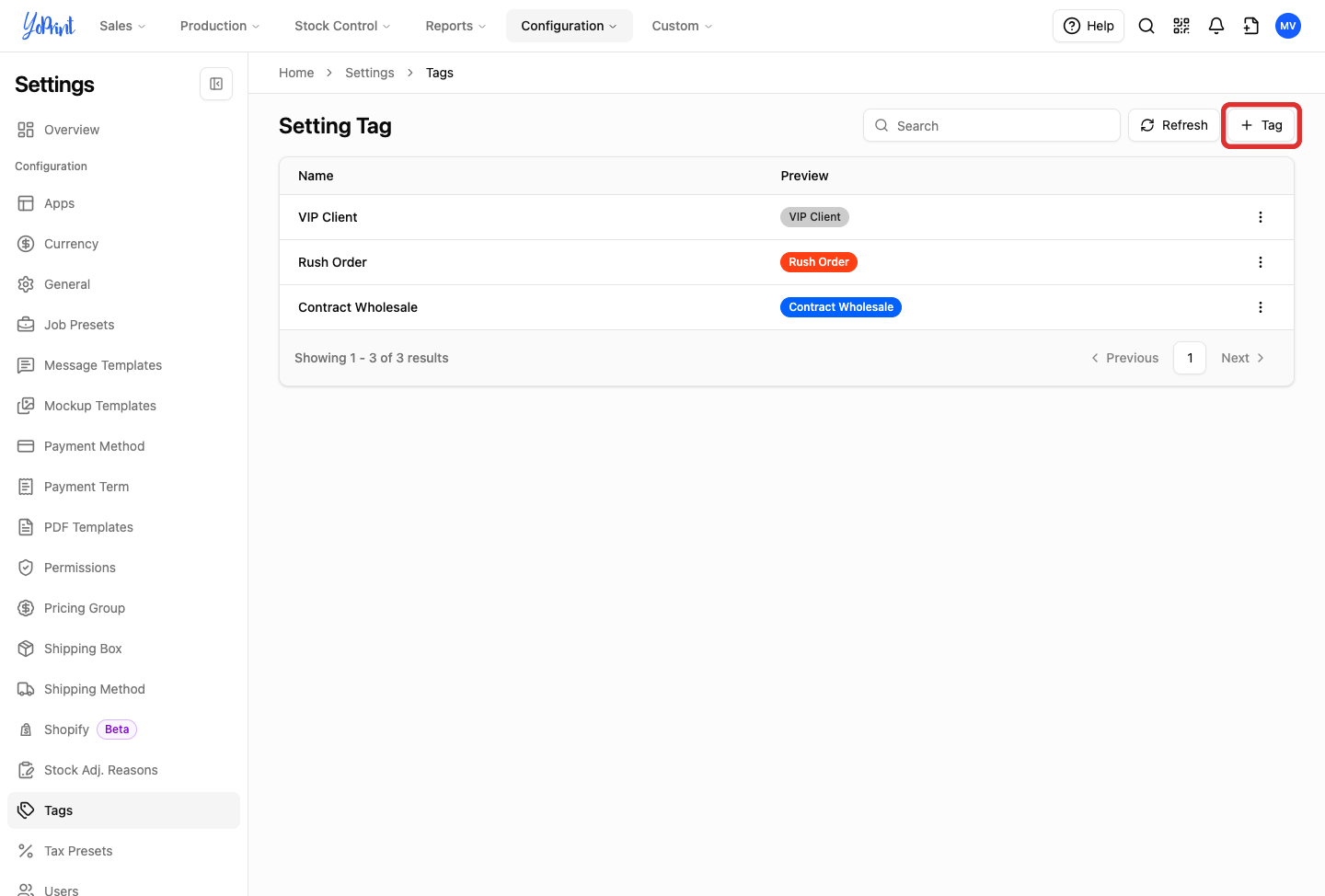Open Pricing Group in sidebar
This screenshot has height=896, width=1325.
[123, 608]
